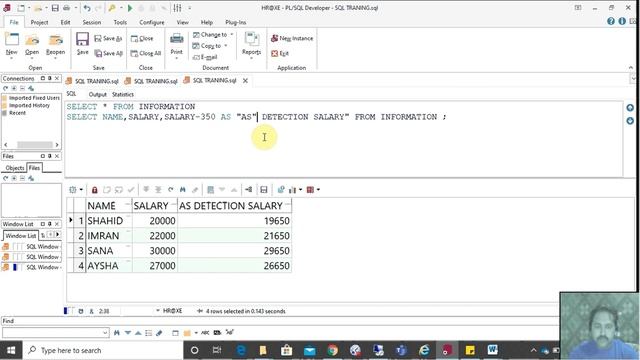Open the Change to dropdown
Viewport: 640px width, 360px height.
(x=232, y=35)
